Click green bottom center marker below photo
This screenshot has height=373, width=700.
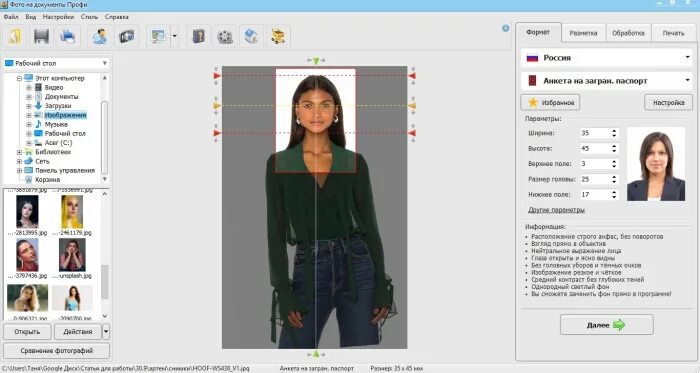coord(316,354)
